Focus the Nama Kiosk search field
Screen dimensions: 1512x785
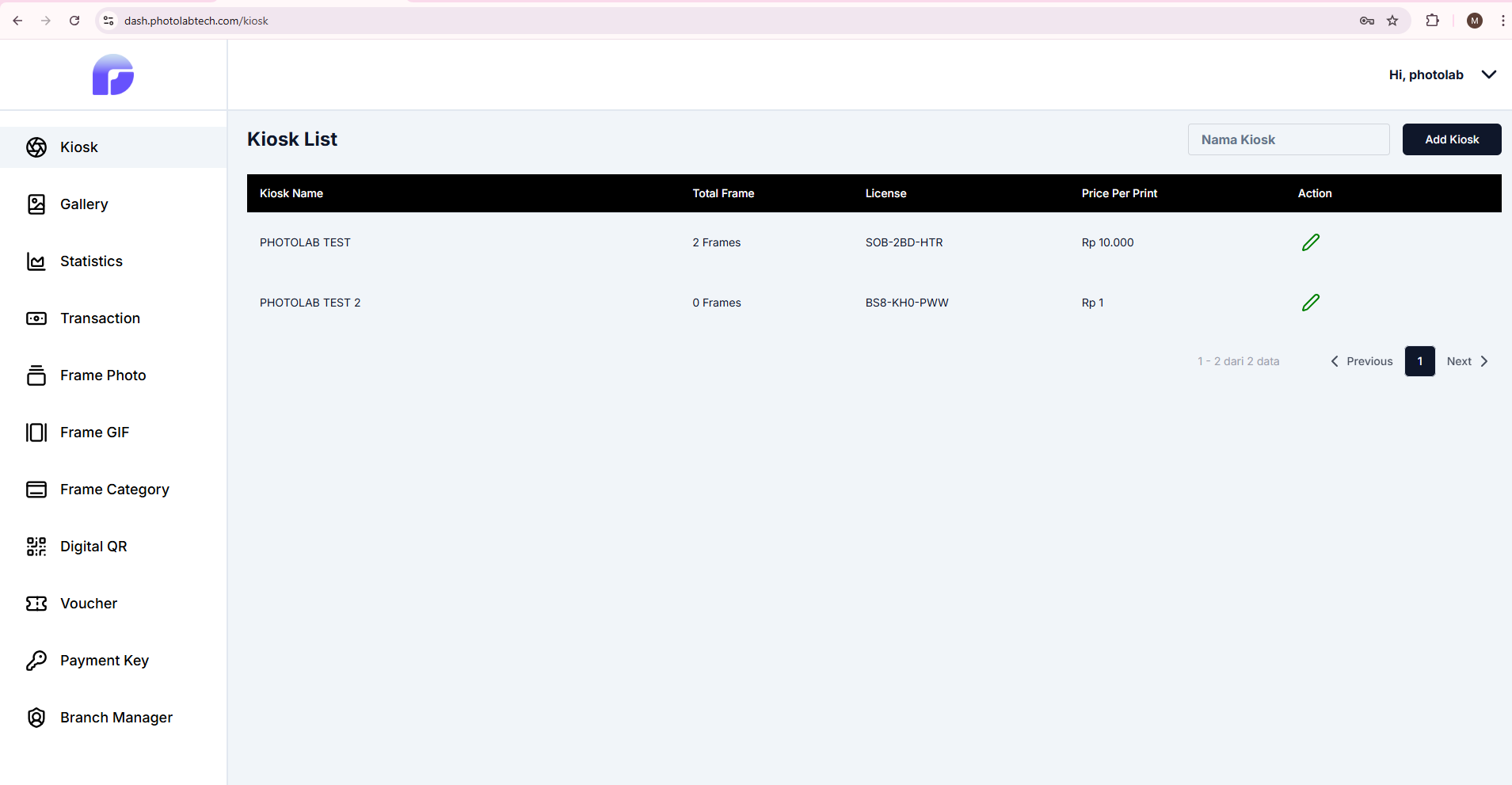1288,139
